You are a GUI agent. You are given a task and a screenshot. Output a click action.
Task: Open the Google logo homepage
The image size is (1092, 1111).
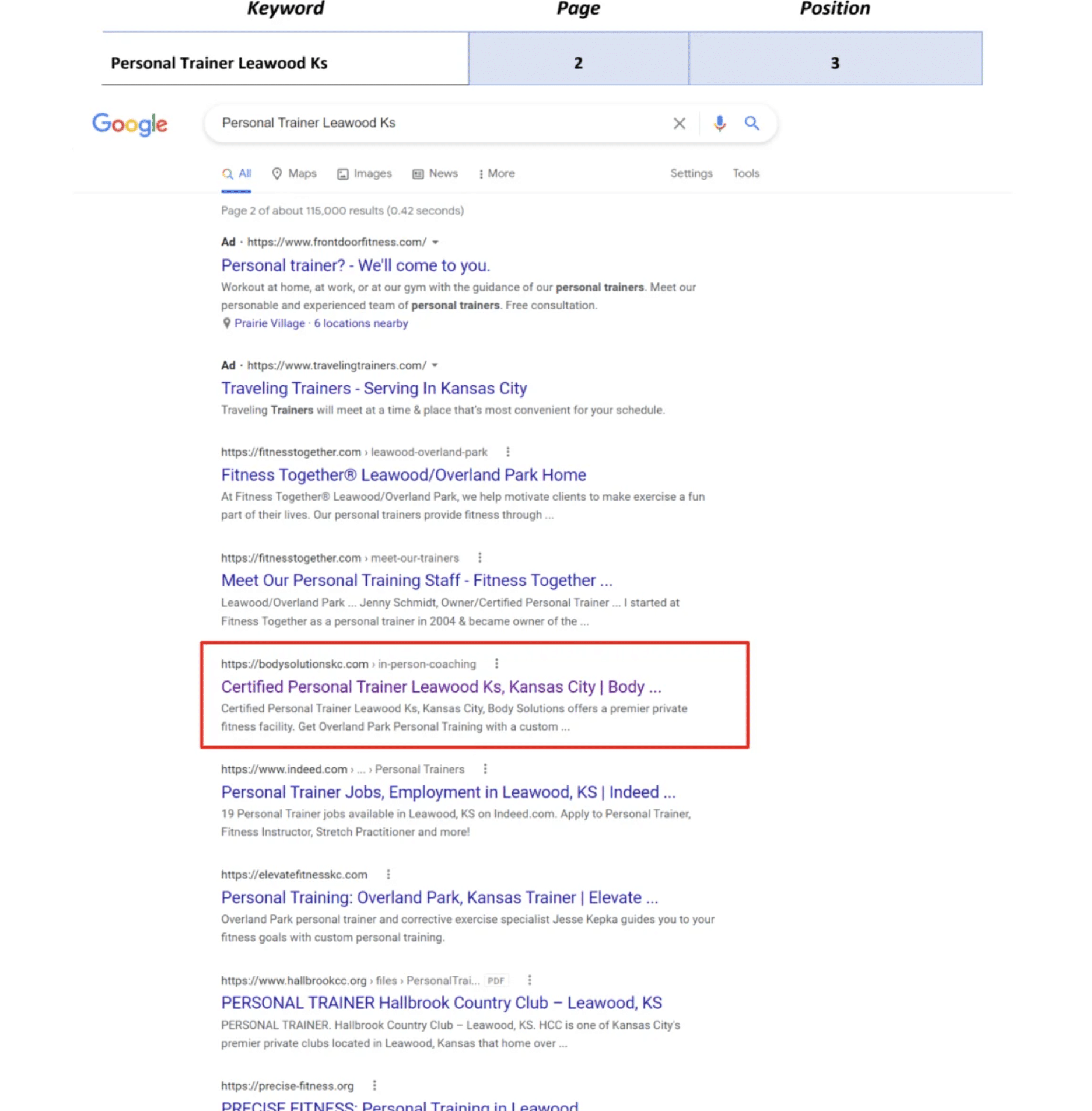pyautogui.click(x=129, y=124)
